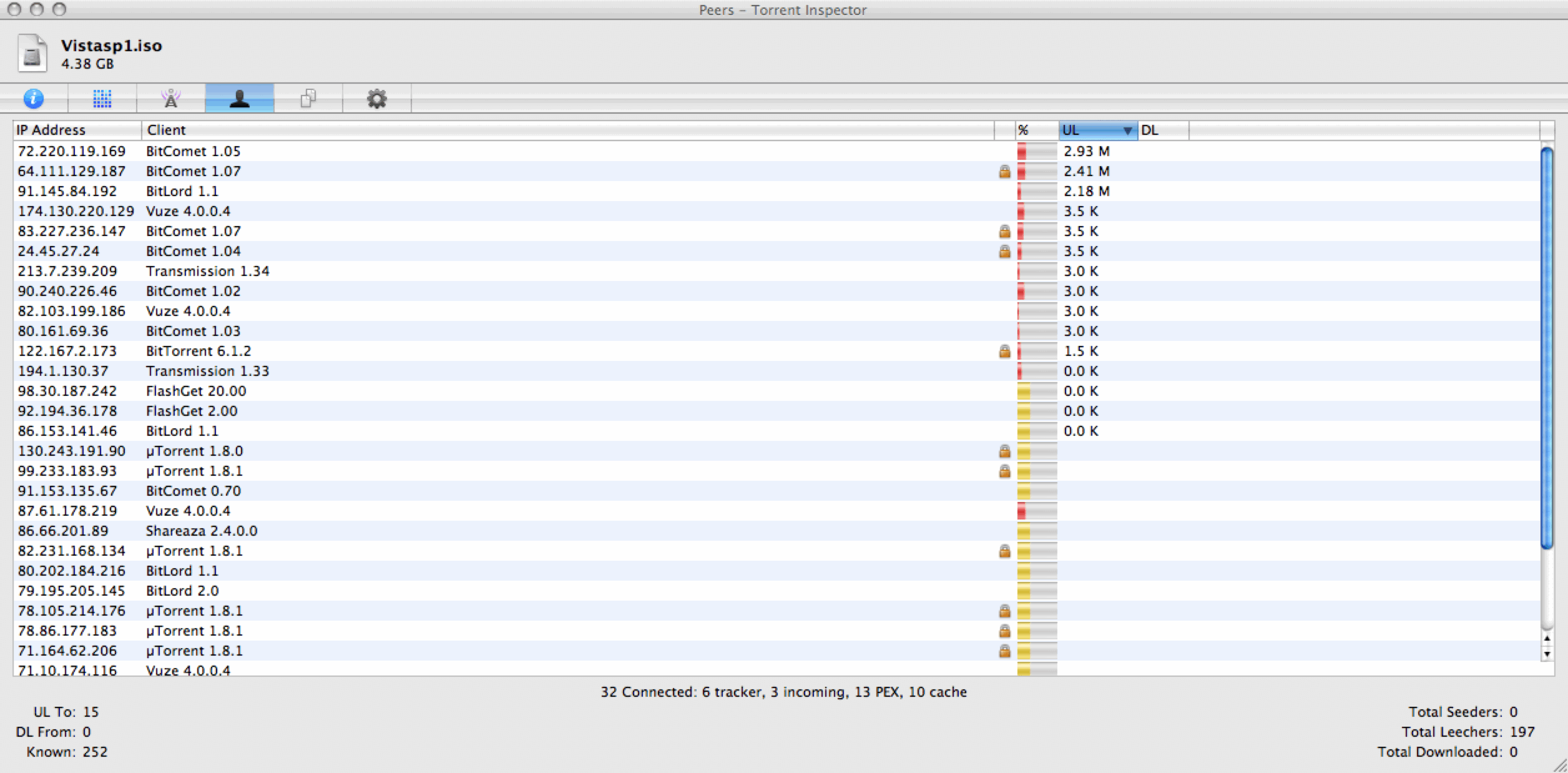The height and width of the screenshot is (773, 1568).
Task: Click the 2.41 M upload speed value
Action: click(1087, 171)
